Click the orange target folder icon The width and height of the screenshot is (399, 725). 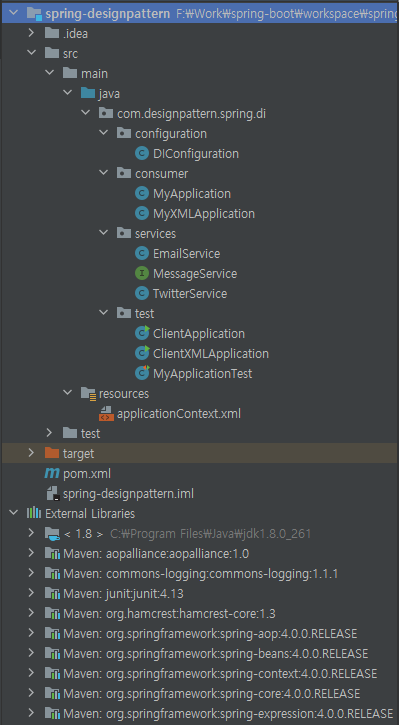click(x=51, y=453)
